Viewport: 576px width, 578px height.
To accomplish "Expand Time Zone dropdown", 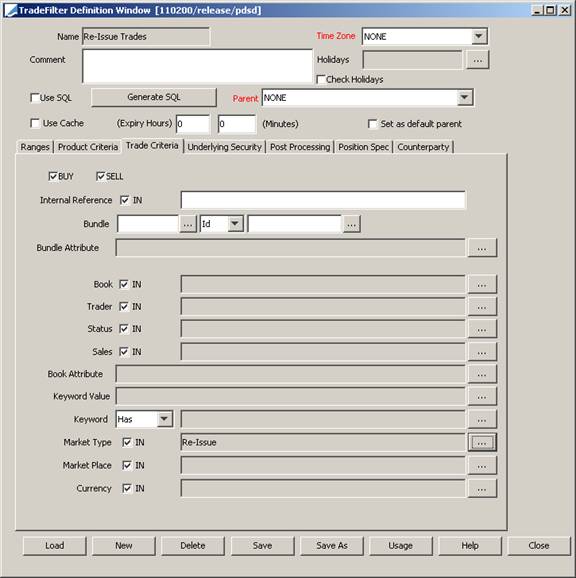I will coord(479,36).
